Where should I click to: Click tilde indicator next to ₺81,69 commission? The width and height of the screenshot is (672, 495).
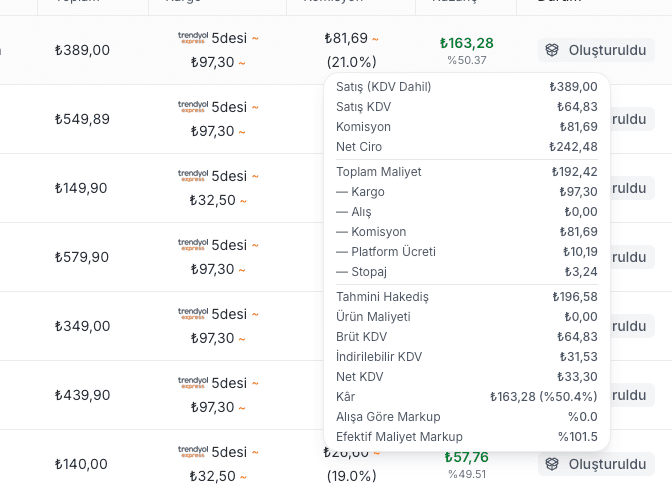375,39
